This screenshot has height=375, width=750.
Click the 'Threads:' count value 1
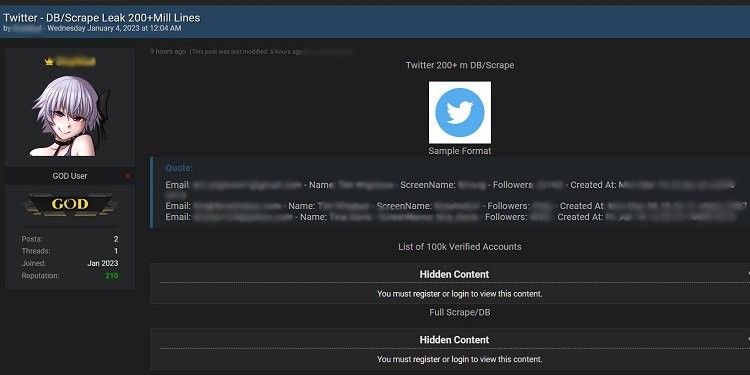click(x=116, y=251)
